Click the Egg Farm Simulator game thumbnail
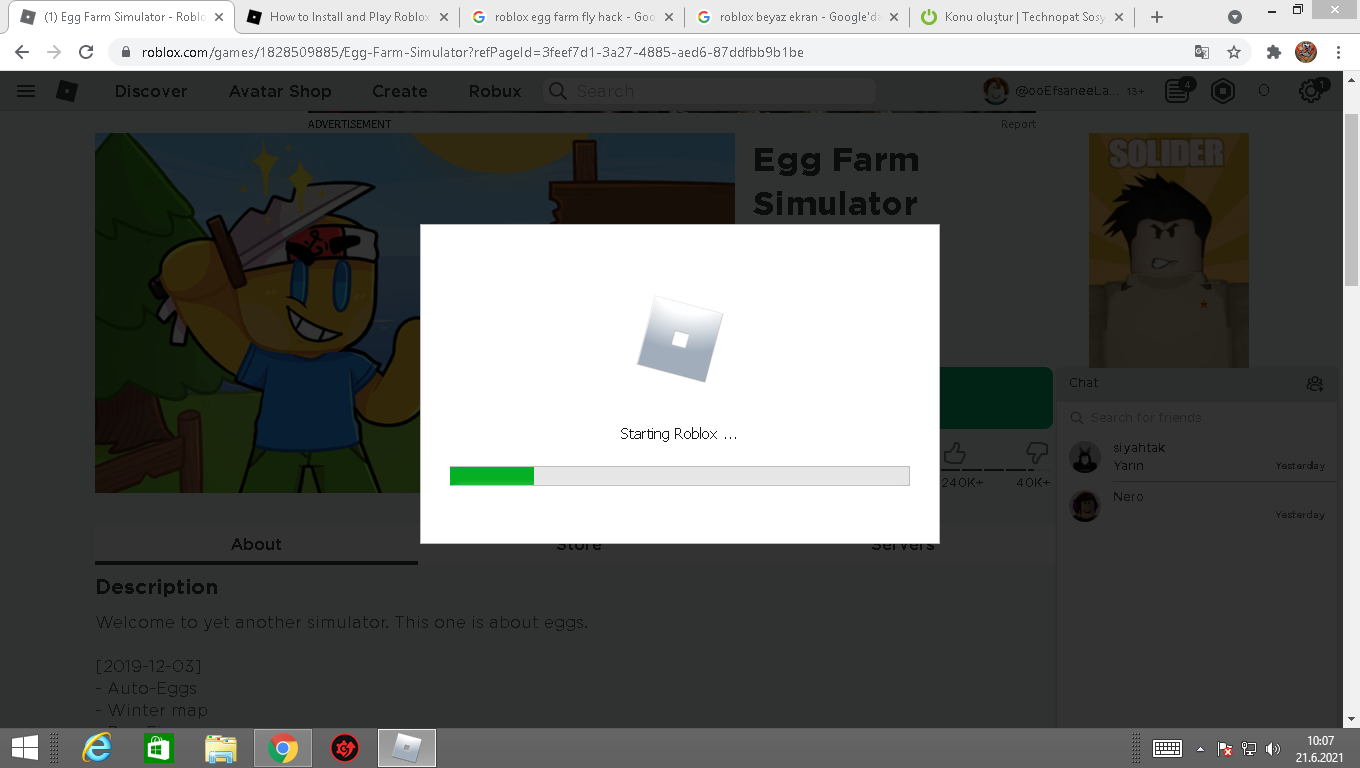The height and width of the screenshot is (768, 1360). coord(415,313)
